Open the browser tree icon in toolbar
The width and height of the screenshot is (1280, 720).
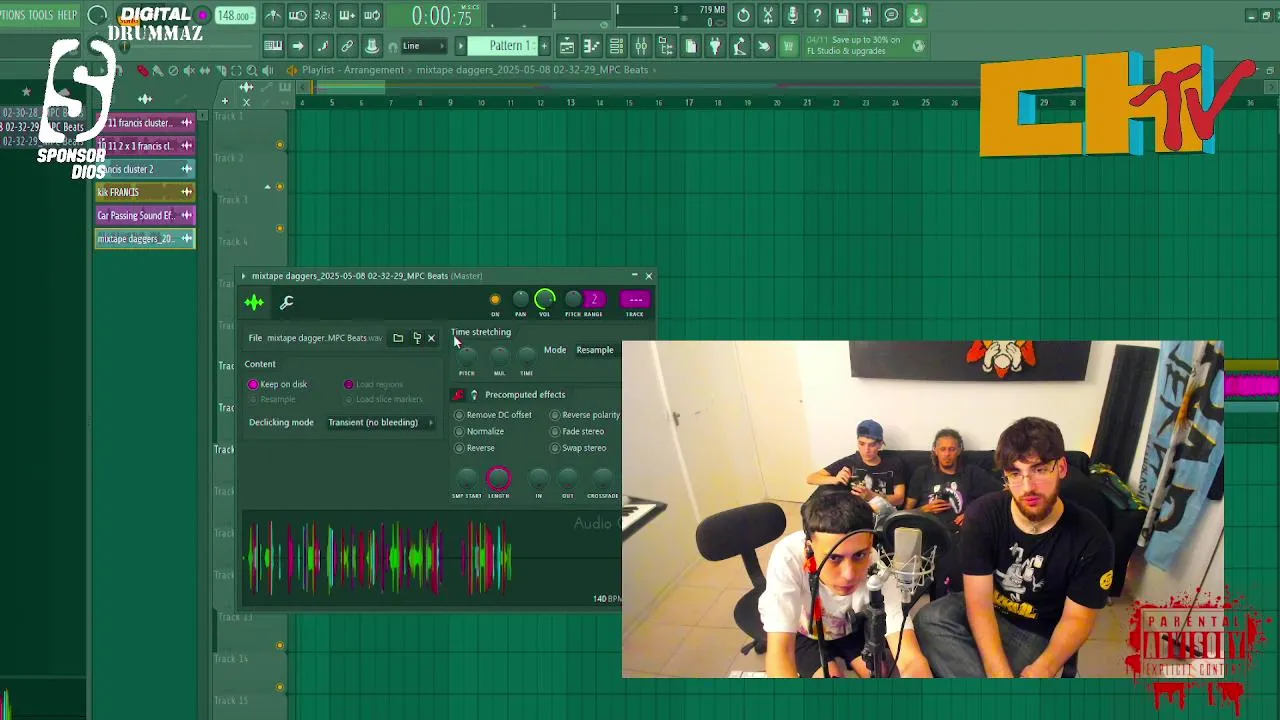666,46
